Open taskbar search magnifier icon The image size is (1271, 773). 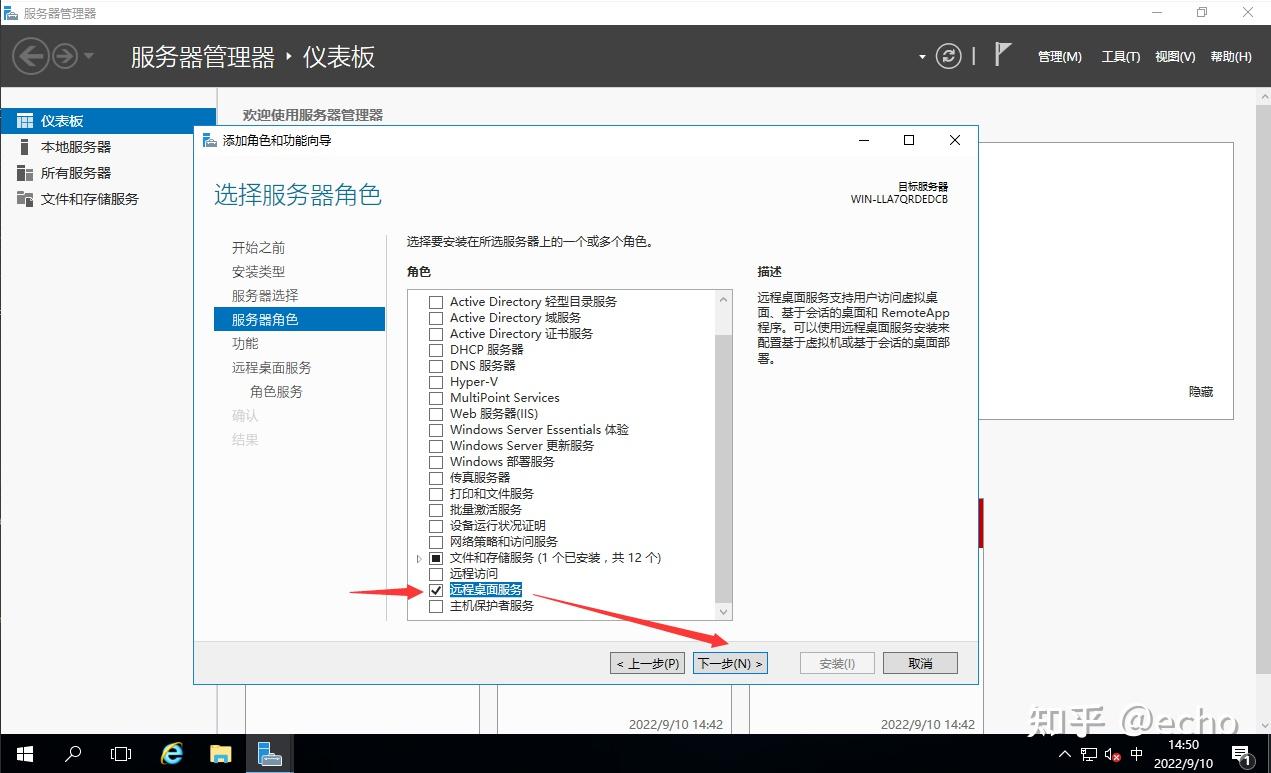(x=72, y=754)
